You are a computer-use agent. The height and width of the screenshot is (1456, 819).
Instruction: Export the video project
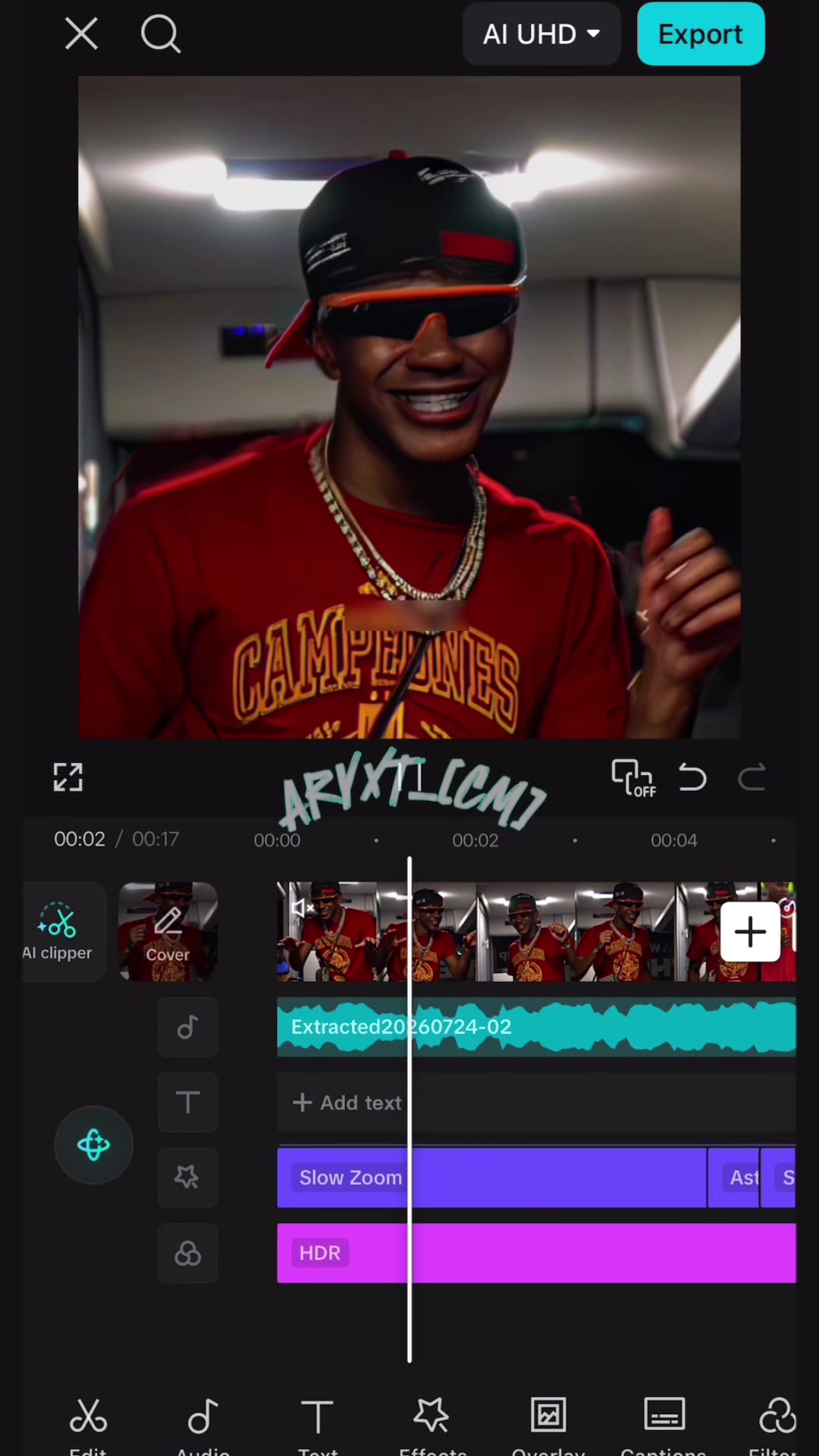pos(701,34)
